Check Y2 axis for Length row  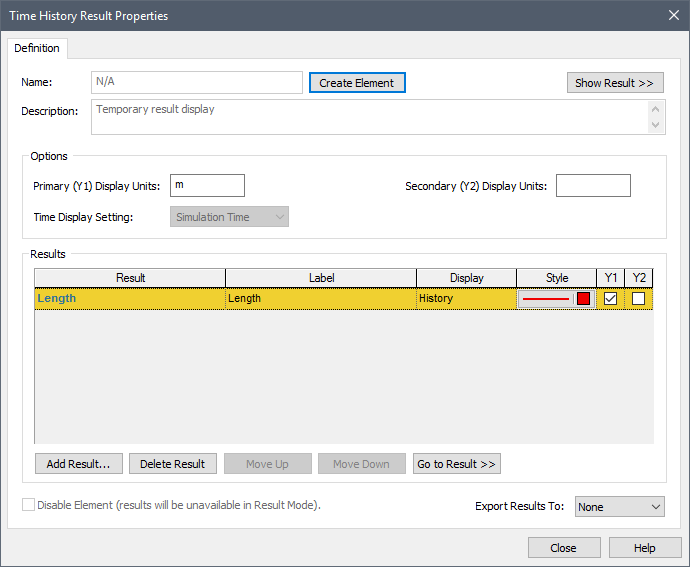(639, 298)
